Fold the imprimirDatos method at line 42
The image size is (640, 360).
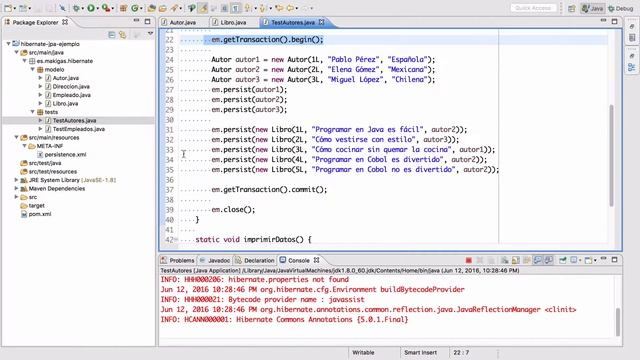click(x=176, y=240)
